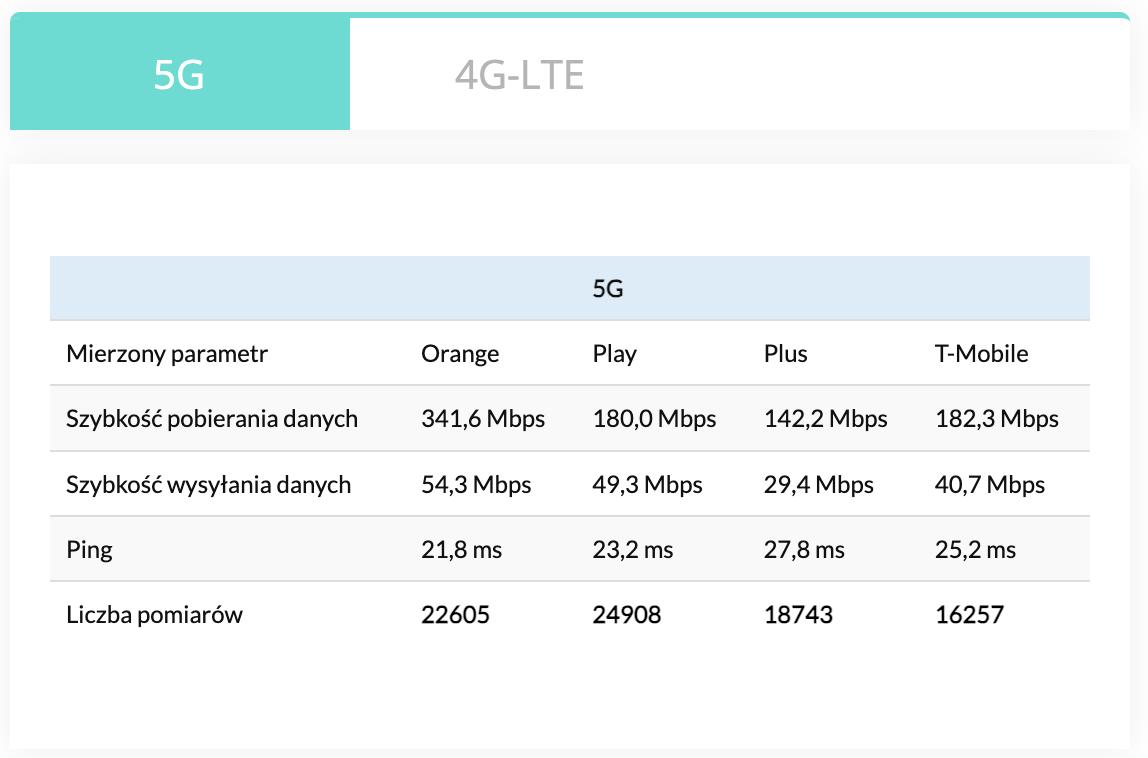The width and height of the screenshot is (1148, 758).
Task: Click the Orange column header
Action: [460, 354]
